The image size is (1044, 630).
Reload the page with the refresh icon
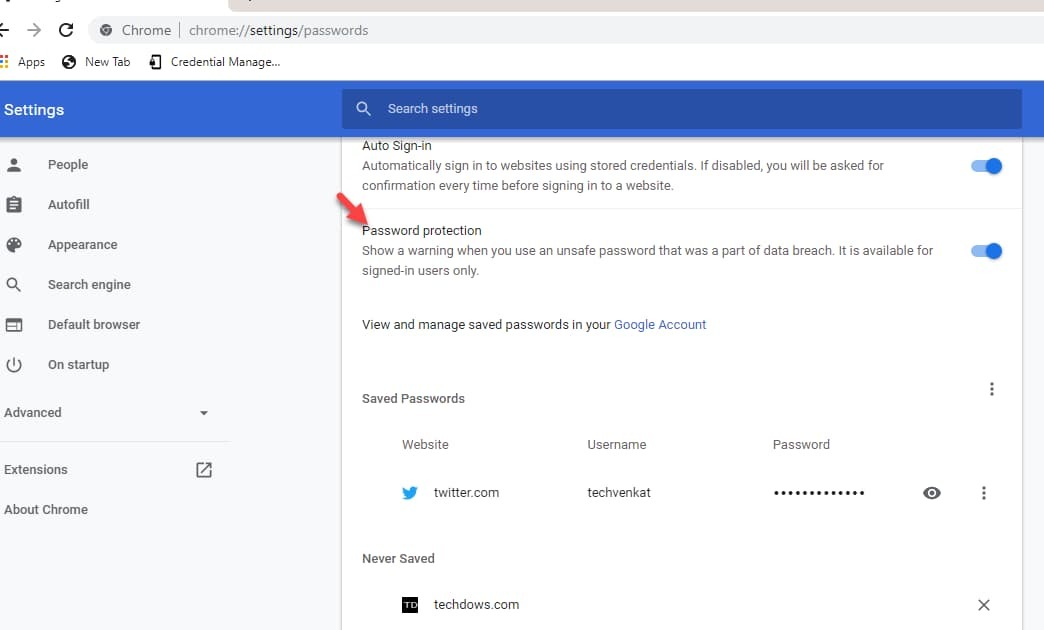(x=67, y=30)
